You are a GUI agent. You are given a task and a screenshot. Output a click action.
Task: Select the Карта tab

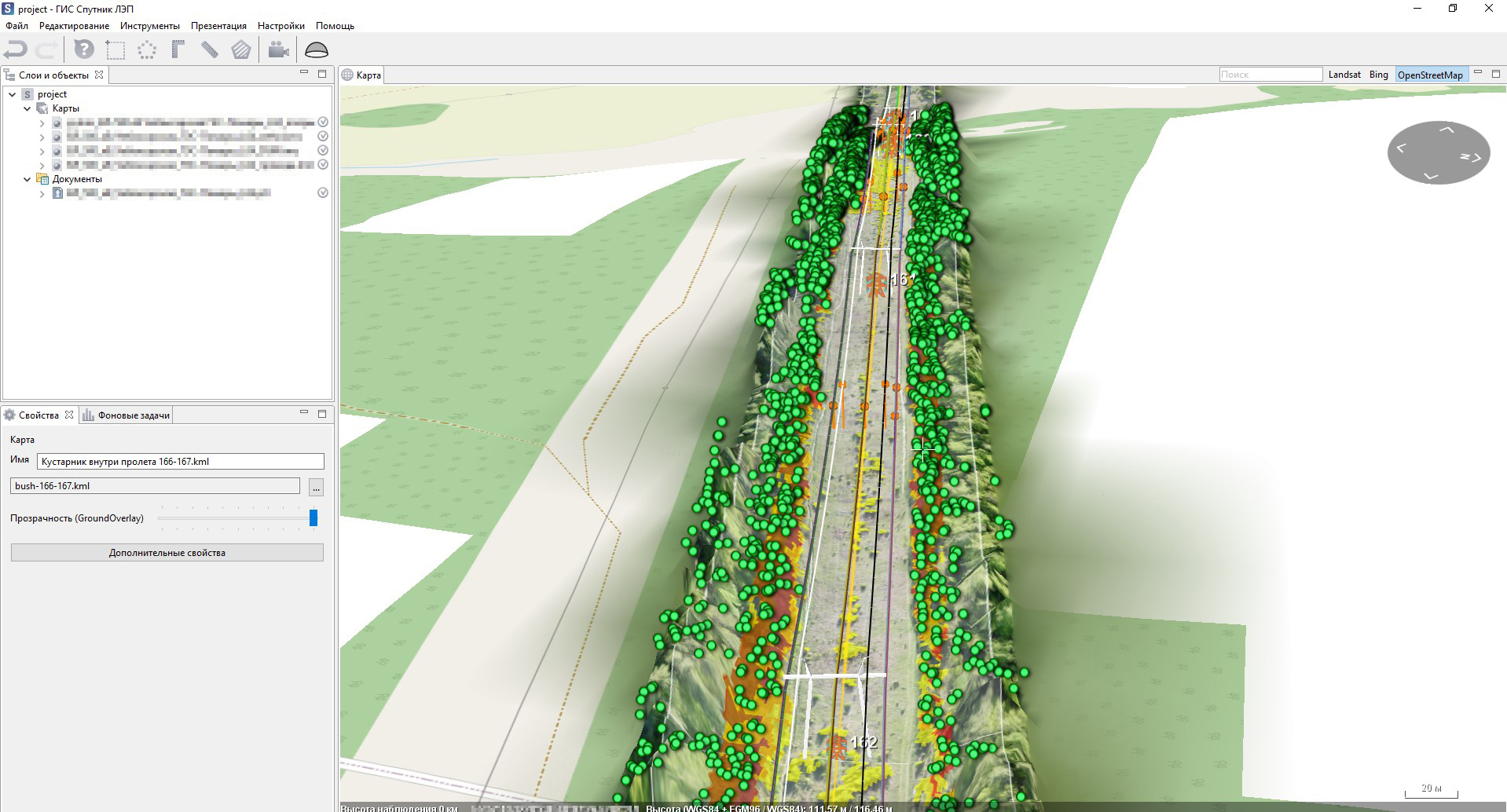pos(361,75)
